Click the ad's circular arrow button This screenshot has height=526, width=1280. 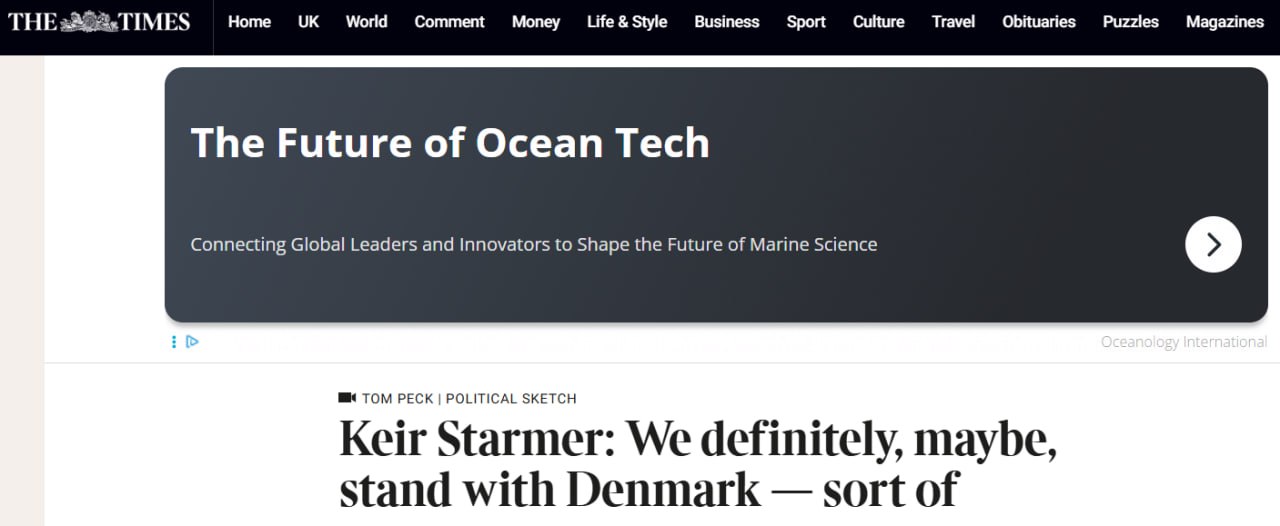(x=1213, y=244)
